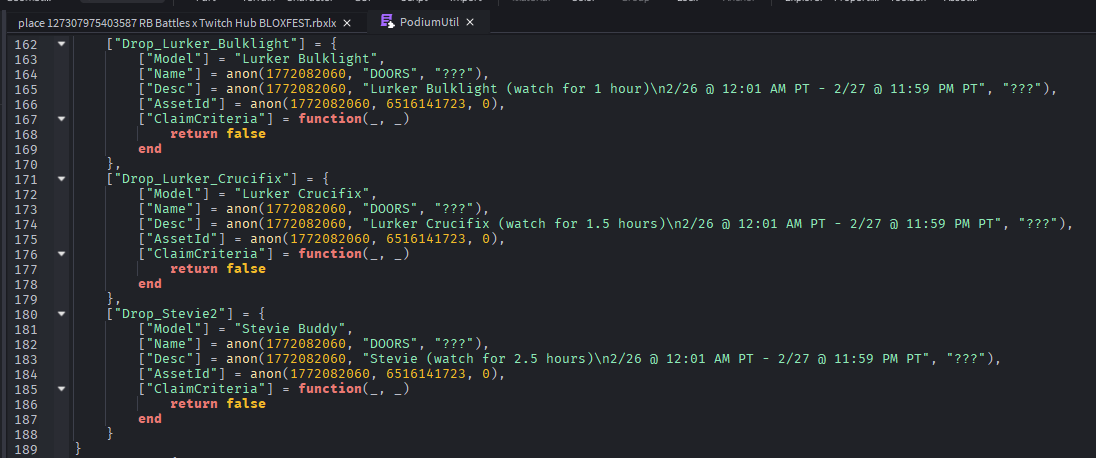1096x458 pixels.
Task: Collapse the Drop_Lurker_Crucifix table at line 171
Action: (x=61, y=178)
